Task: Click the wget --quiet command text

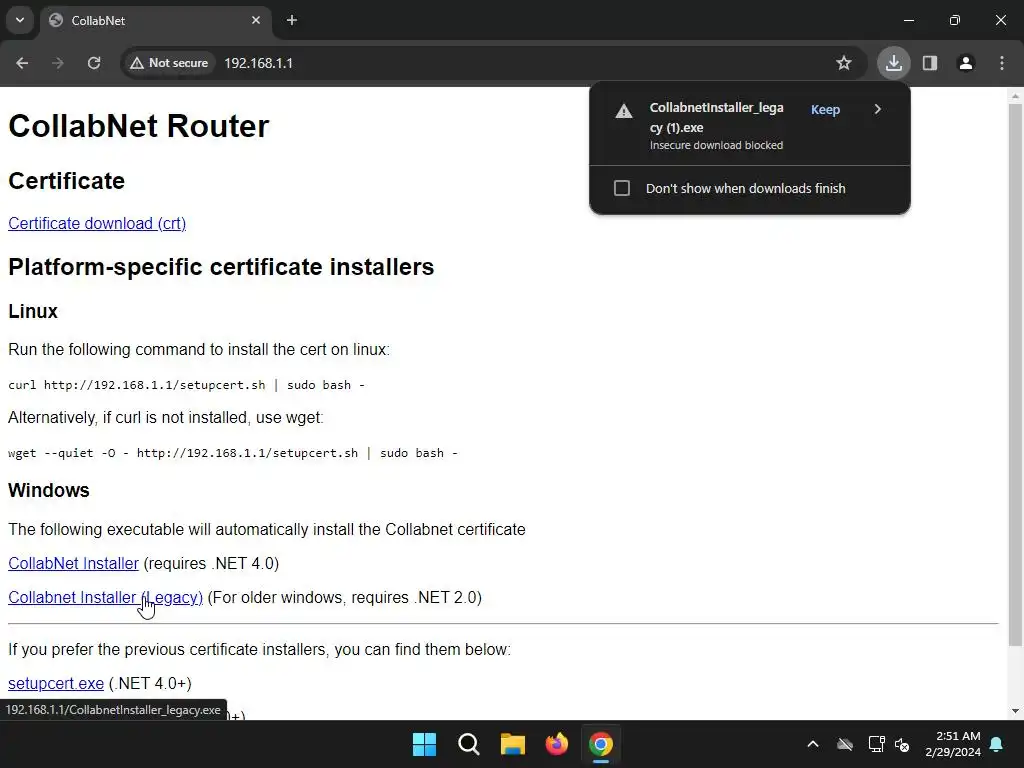Action: (x=232, y=453)
